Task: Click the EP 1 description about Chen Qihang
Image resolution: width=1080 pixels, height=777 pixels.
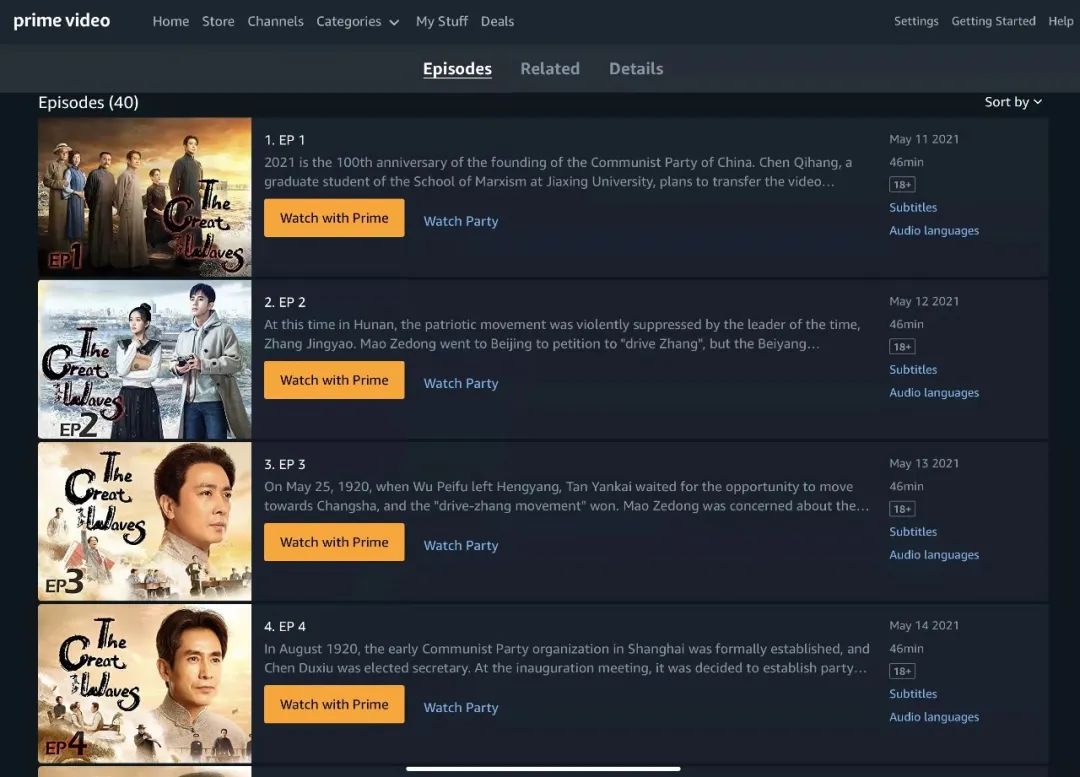Action: tap(558, 172)
